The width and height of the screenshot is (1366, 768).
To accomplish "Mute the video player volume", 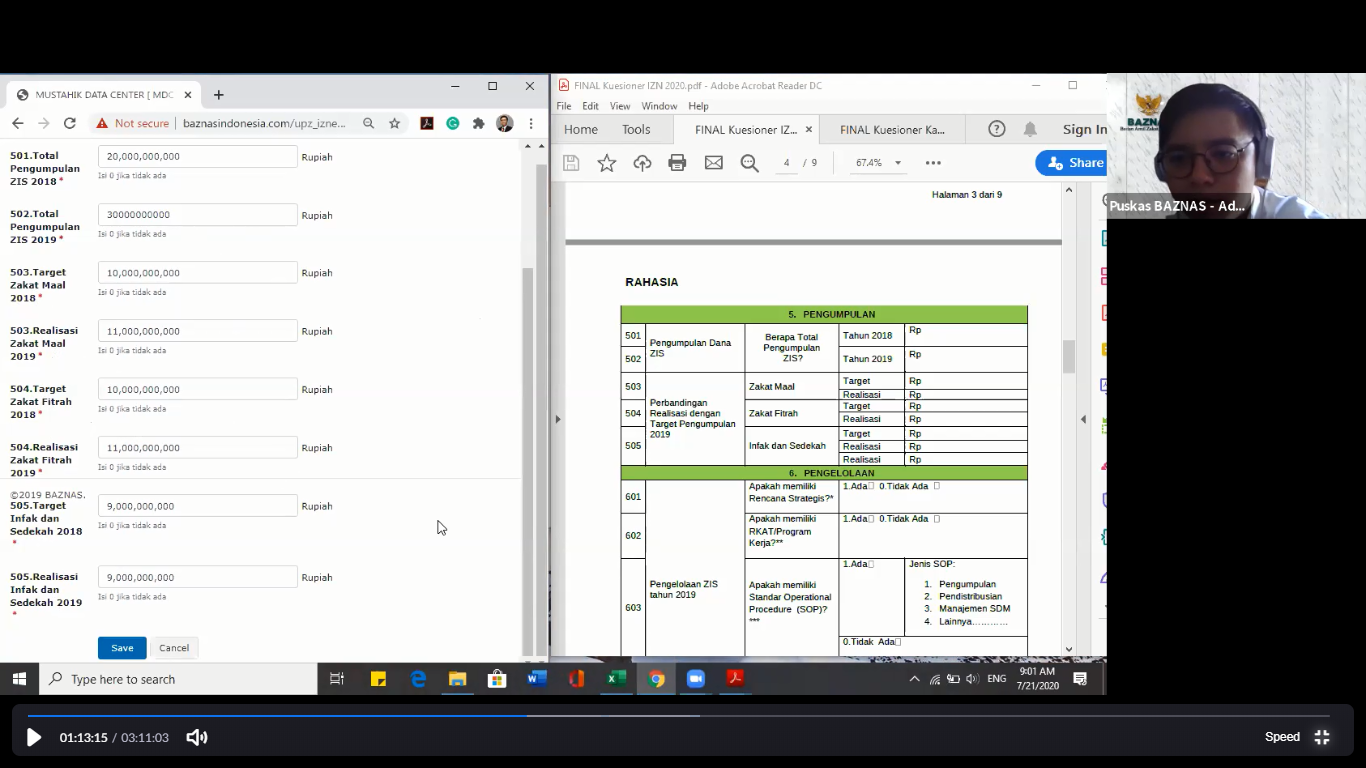I will (197, 737).
